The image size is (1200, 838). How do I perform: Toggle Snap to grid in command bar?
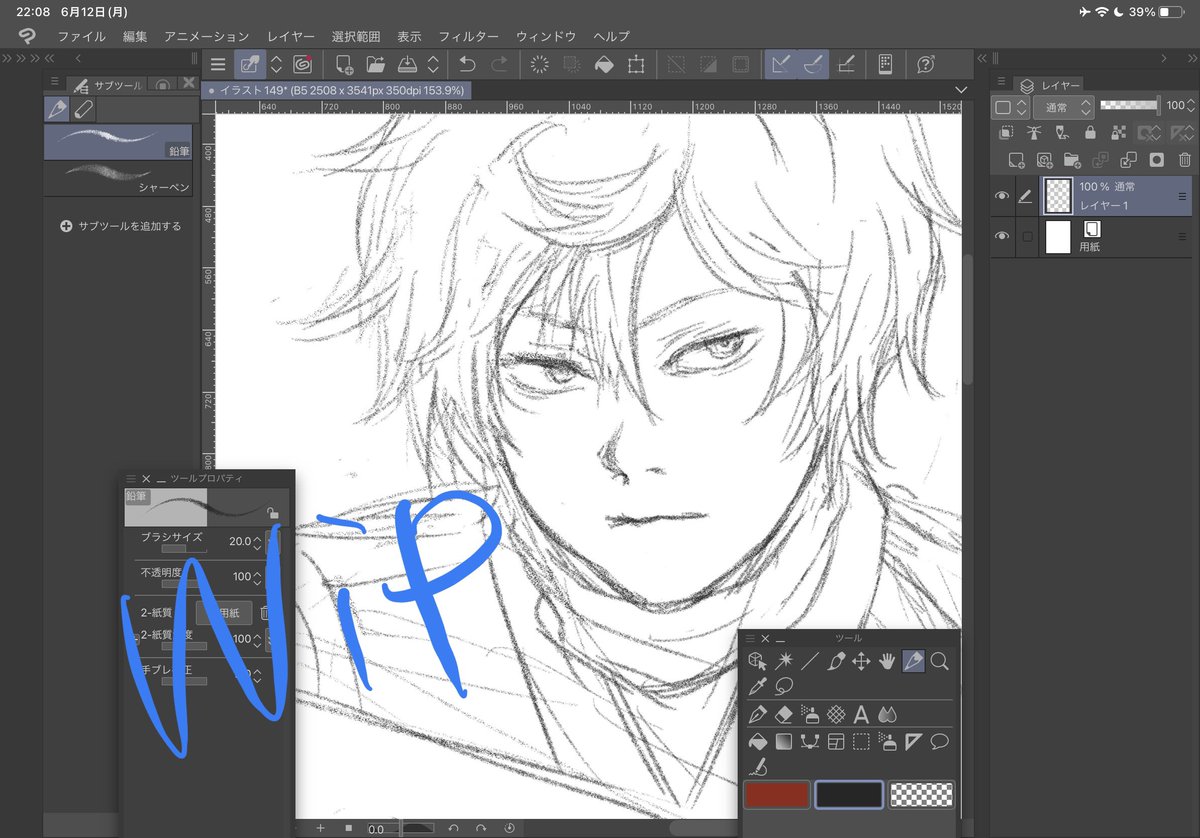click(846, 65)
